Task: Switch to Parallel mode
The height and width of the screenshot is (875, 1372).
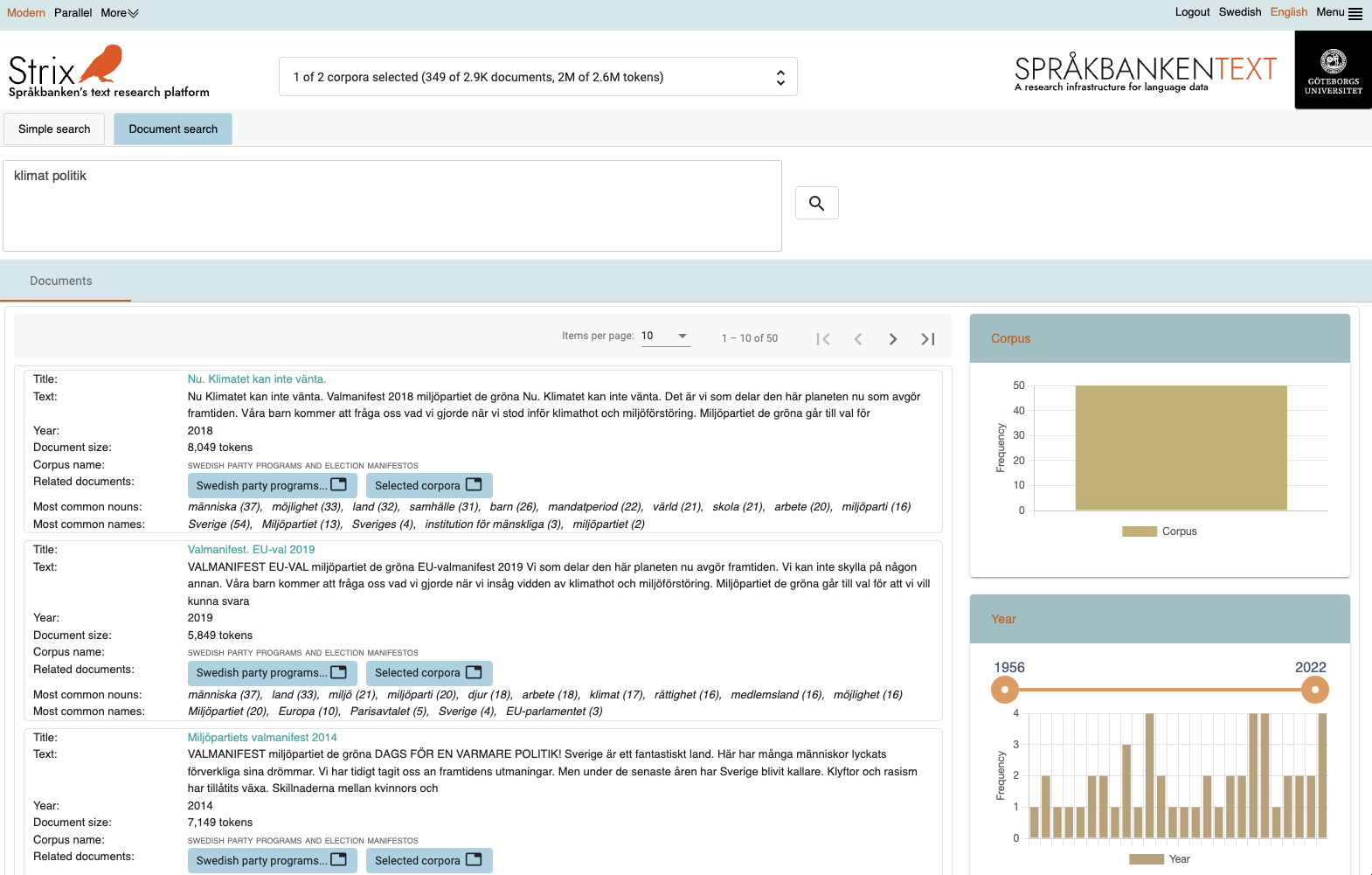Action: click(x=73, y=13)
